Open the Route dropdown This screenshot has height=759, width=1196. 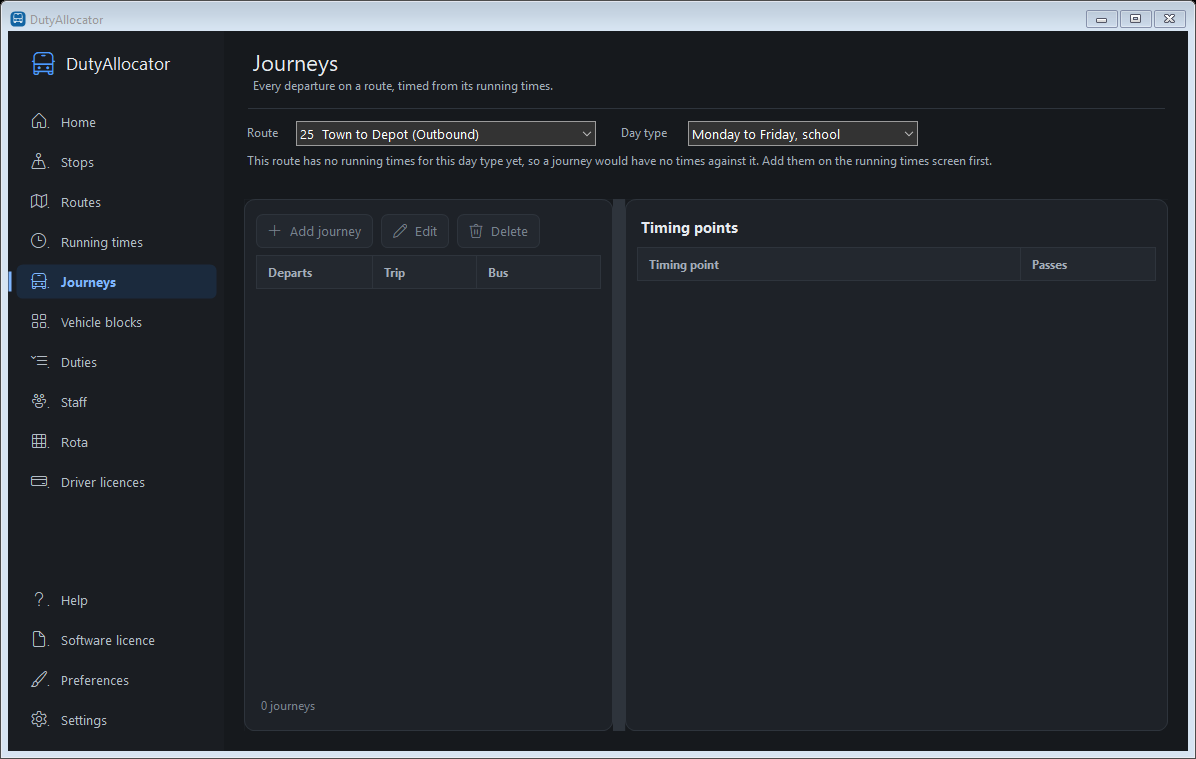click(x=445, y=133)
